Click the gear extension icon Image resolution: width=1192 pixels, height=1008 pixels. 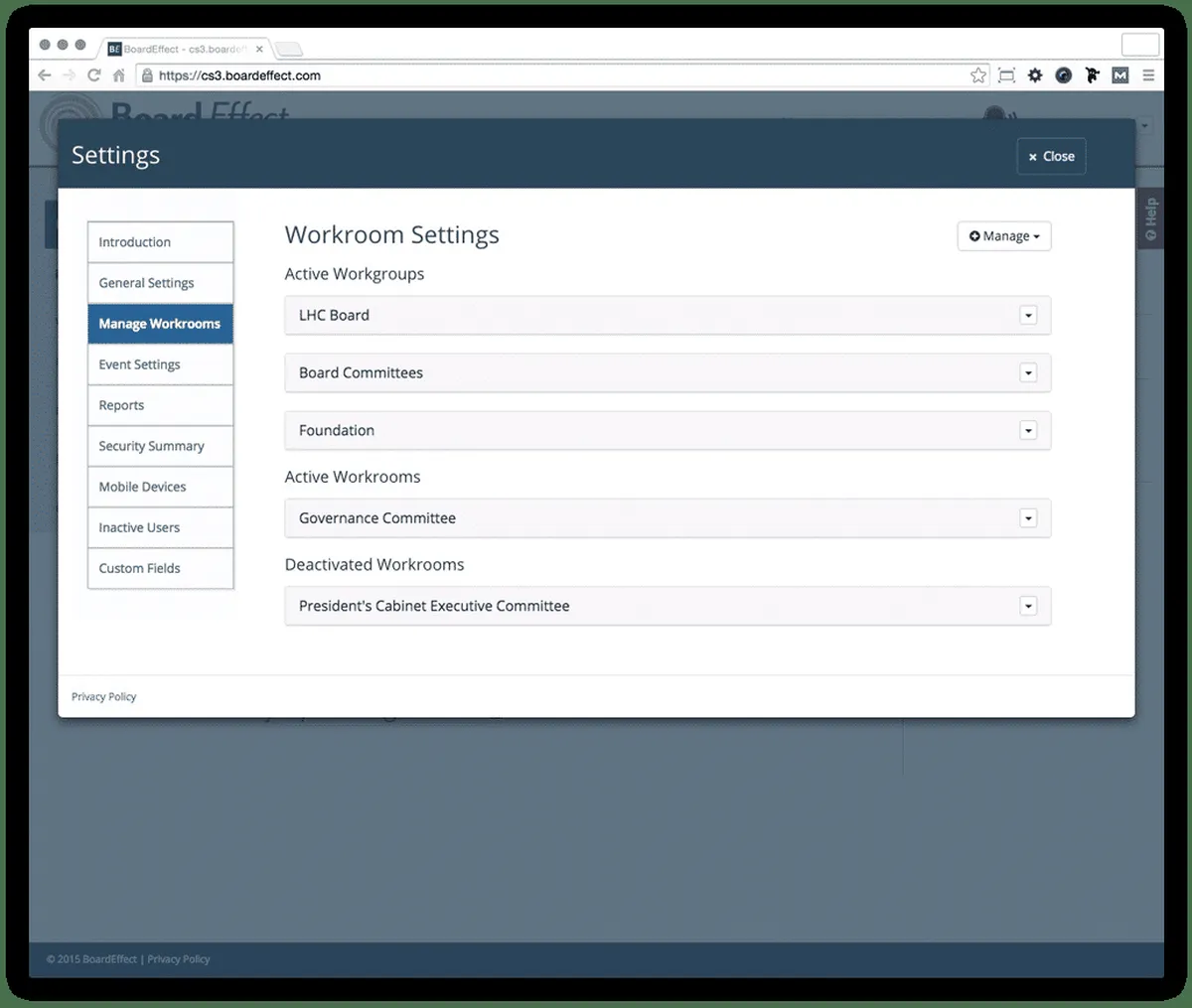pyautogui.click(x=1035, y=75)
